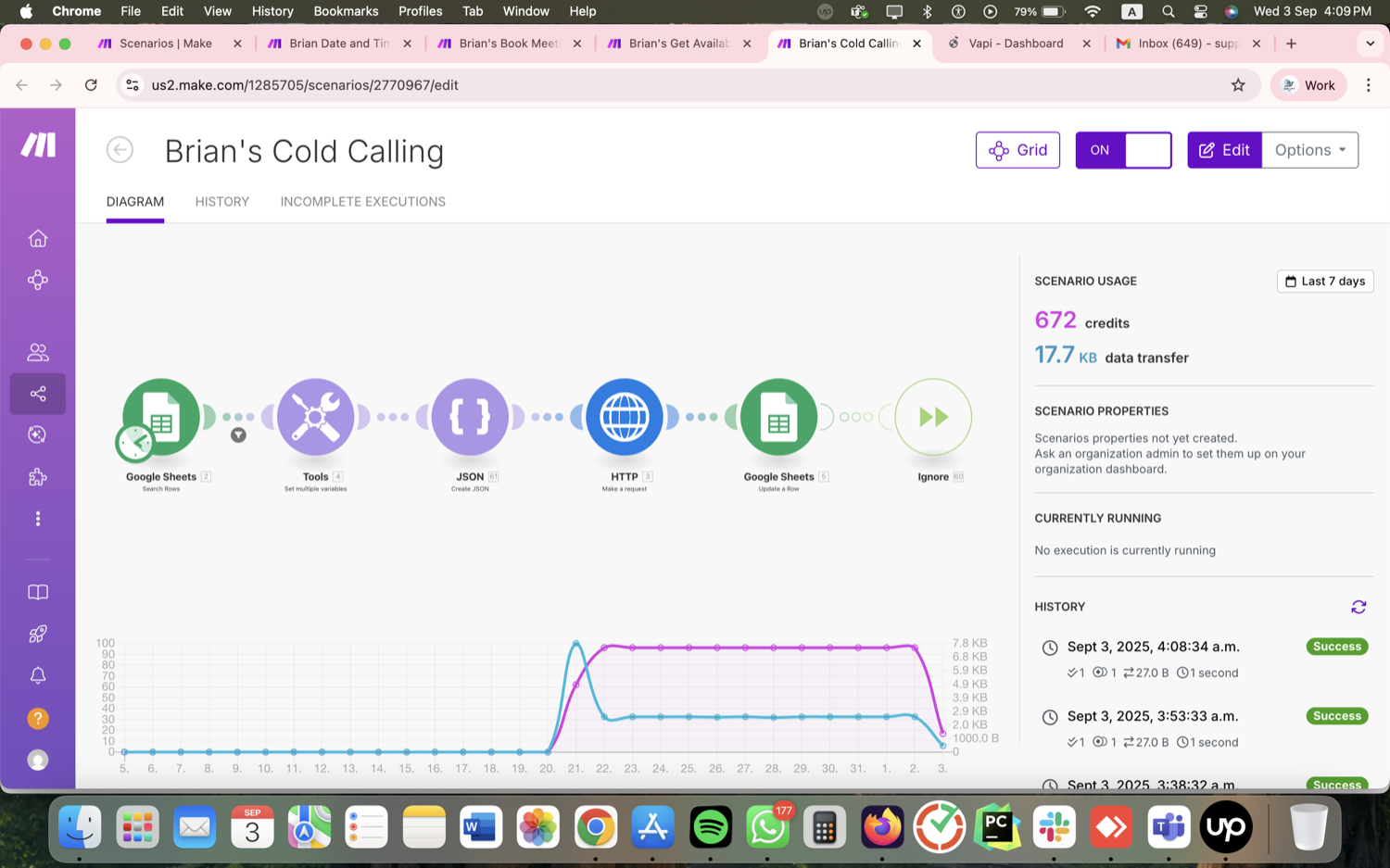This screenshot has width=1390, height=868.
Task: Open the user profile avatar in sidebar
Action: pos(38,760)
